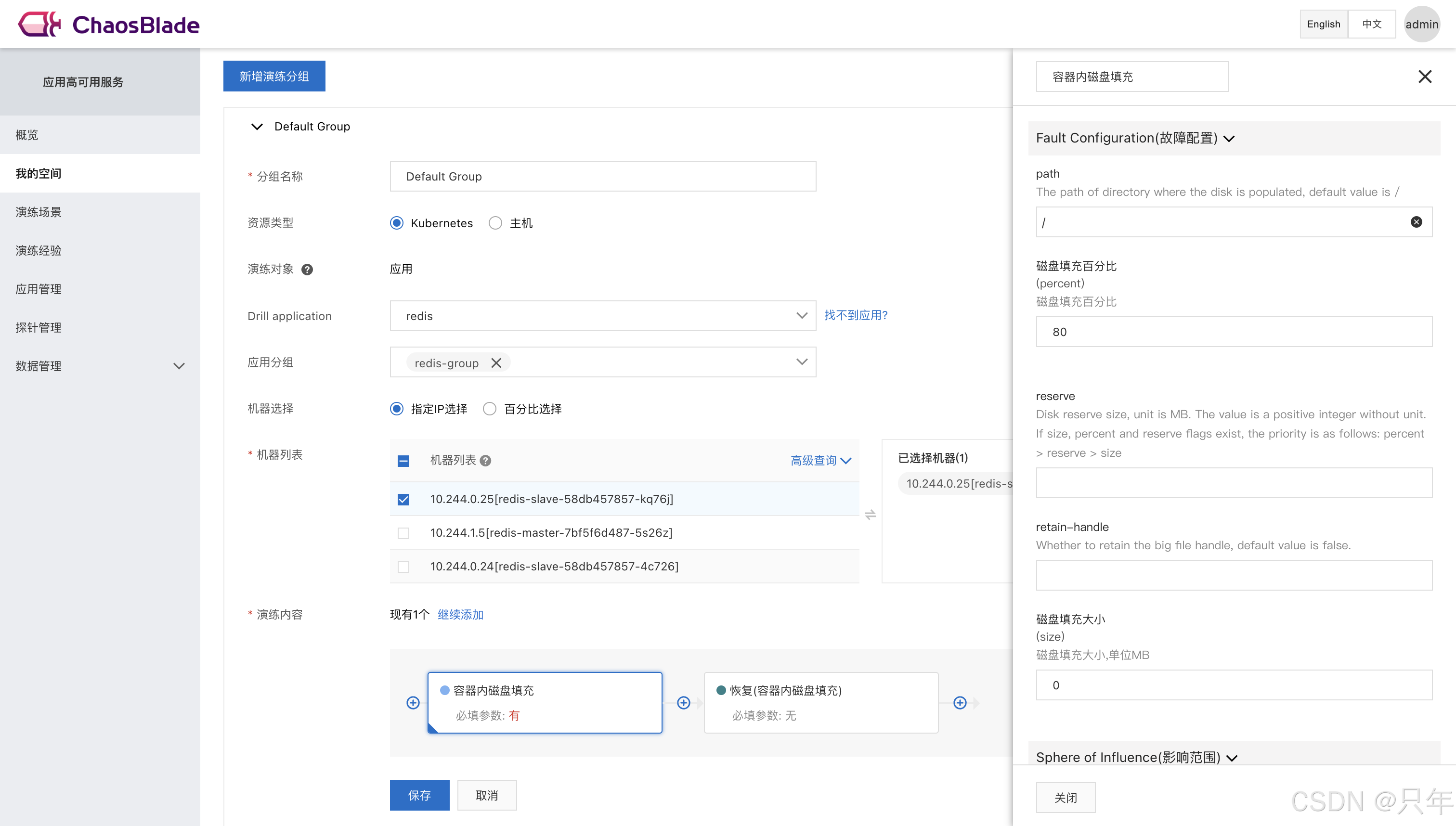The height and width of the screenshot is (826, 1456).
Task: Check the 10.244.1.5 redis-master machine checkbox
Action: pyautogui.click(x=403, y=533)
